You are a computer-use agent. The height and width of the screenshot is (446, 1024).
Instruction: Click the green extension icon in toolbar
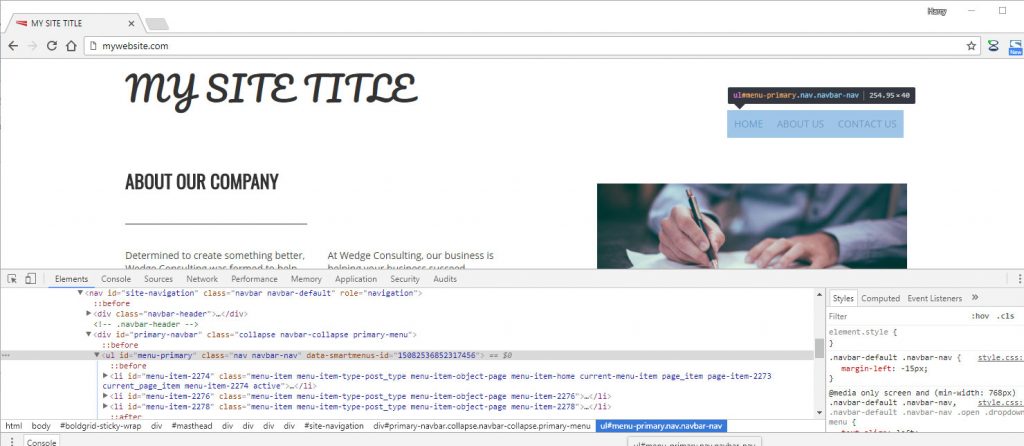point(993,46)
